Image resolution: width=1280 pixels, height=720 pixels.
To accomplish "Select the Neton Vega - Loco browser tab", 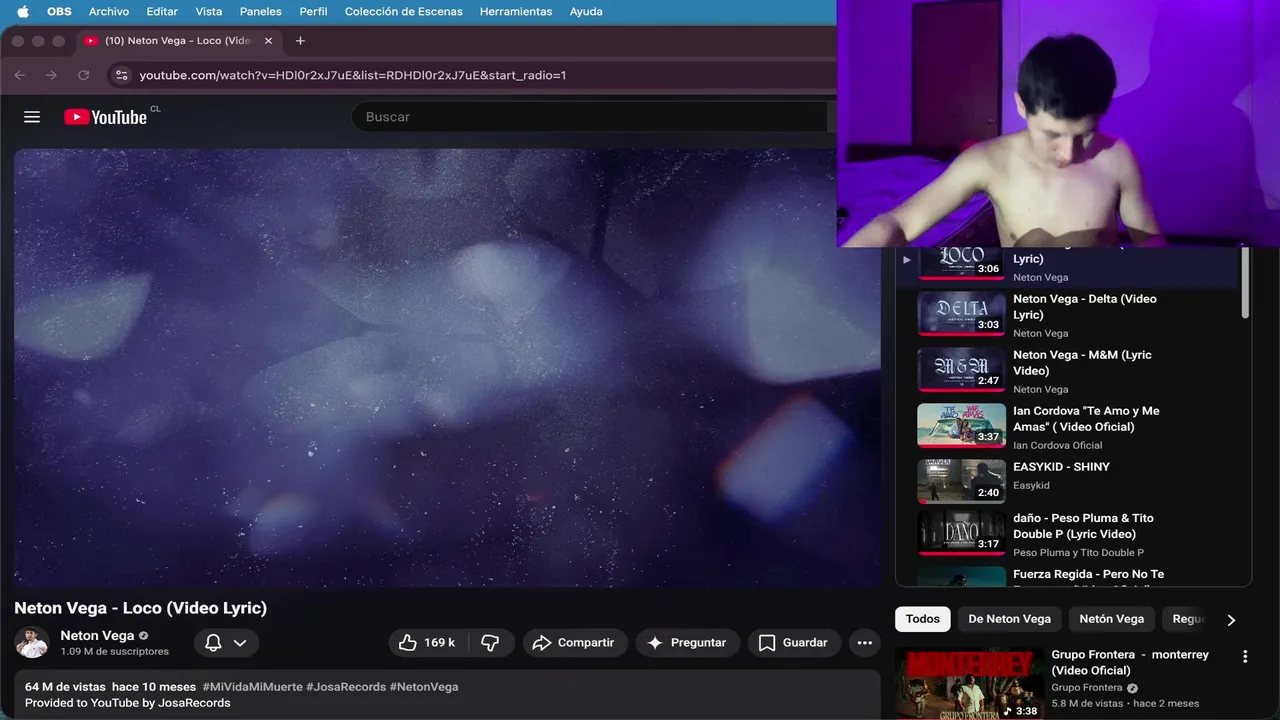I will [x=178, y=41].
